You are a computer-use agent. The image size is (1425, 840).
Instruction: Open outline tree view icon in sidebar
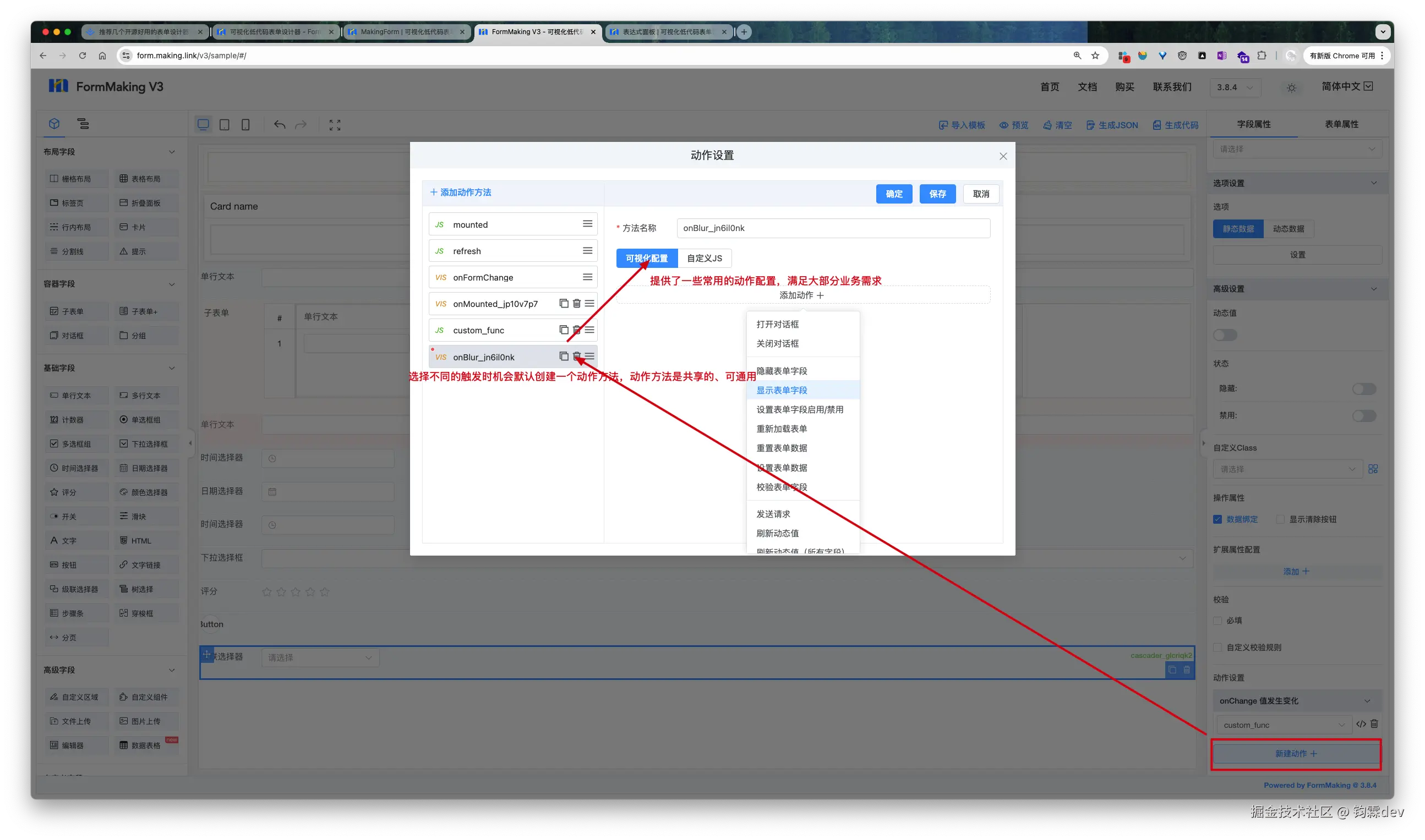[83, 124]
